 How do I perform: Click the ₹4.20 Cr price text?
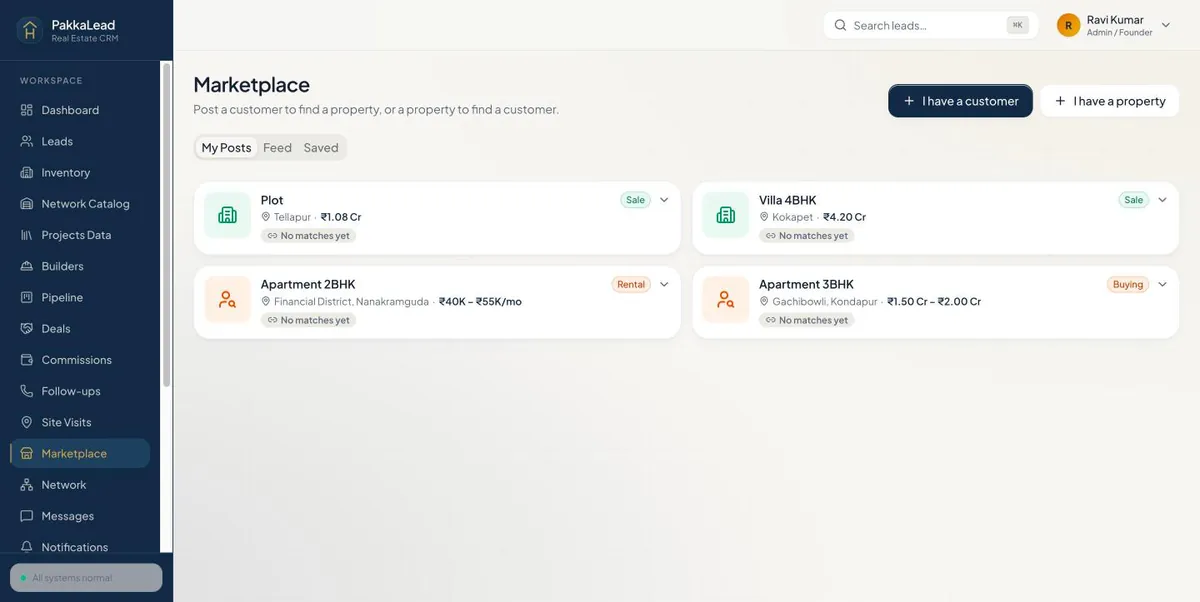844,217
